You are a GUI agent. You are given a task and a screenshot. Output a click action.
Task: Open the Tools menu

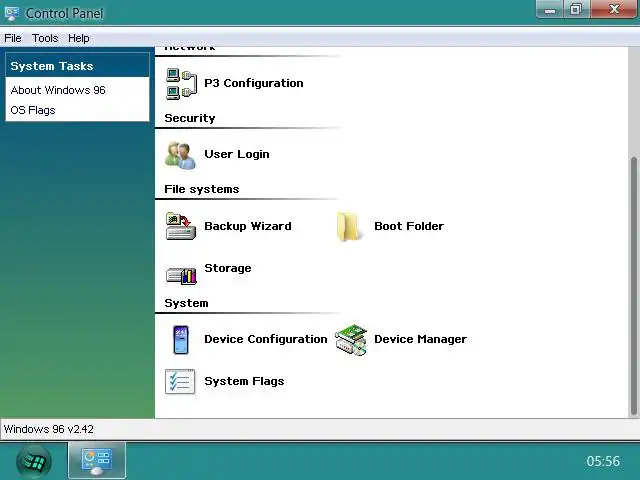pos(45,38)
